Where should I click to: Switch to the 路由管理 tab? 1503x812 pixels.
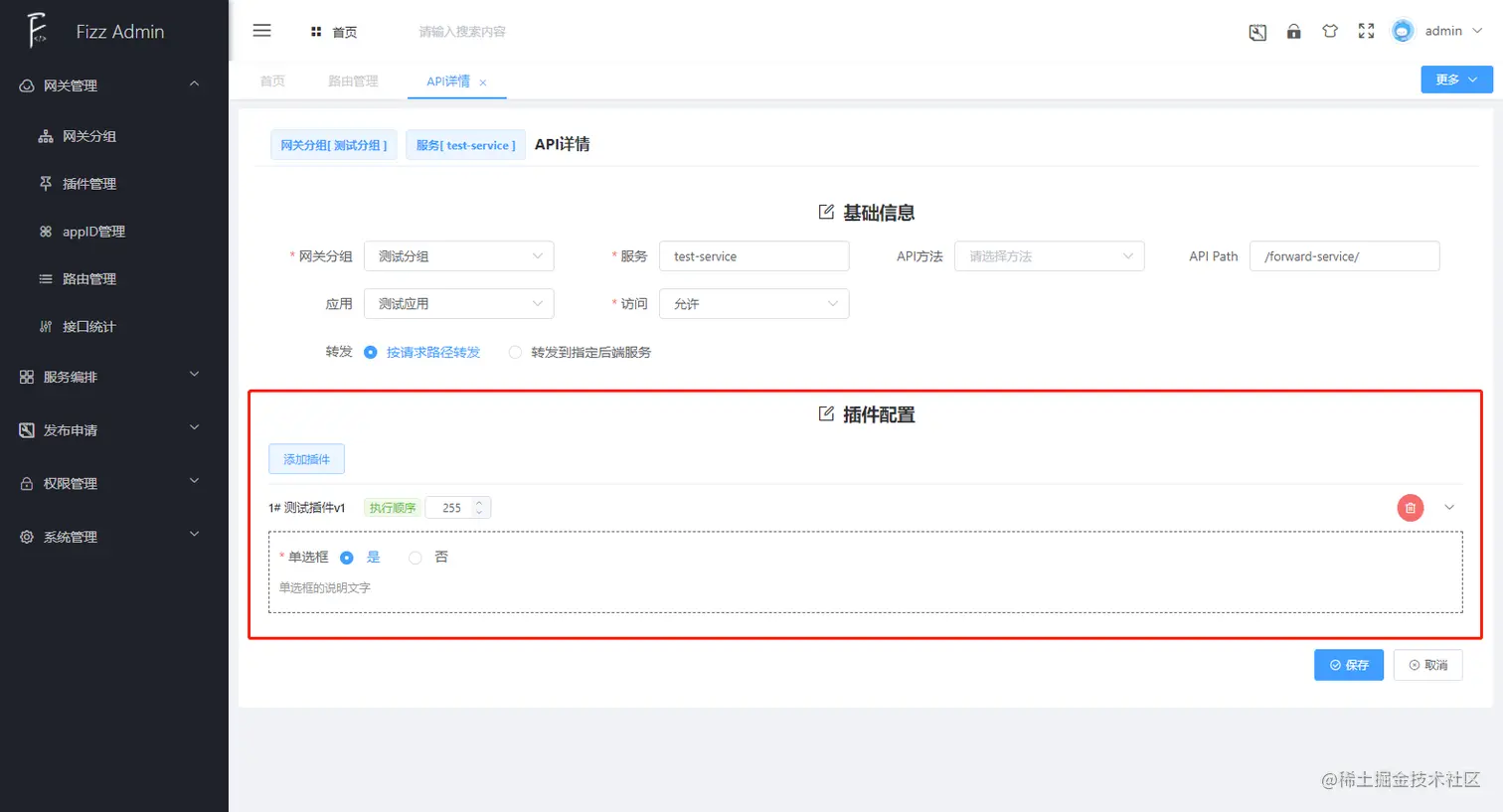pos(353,81)
